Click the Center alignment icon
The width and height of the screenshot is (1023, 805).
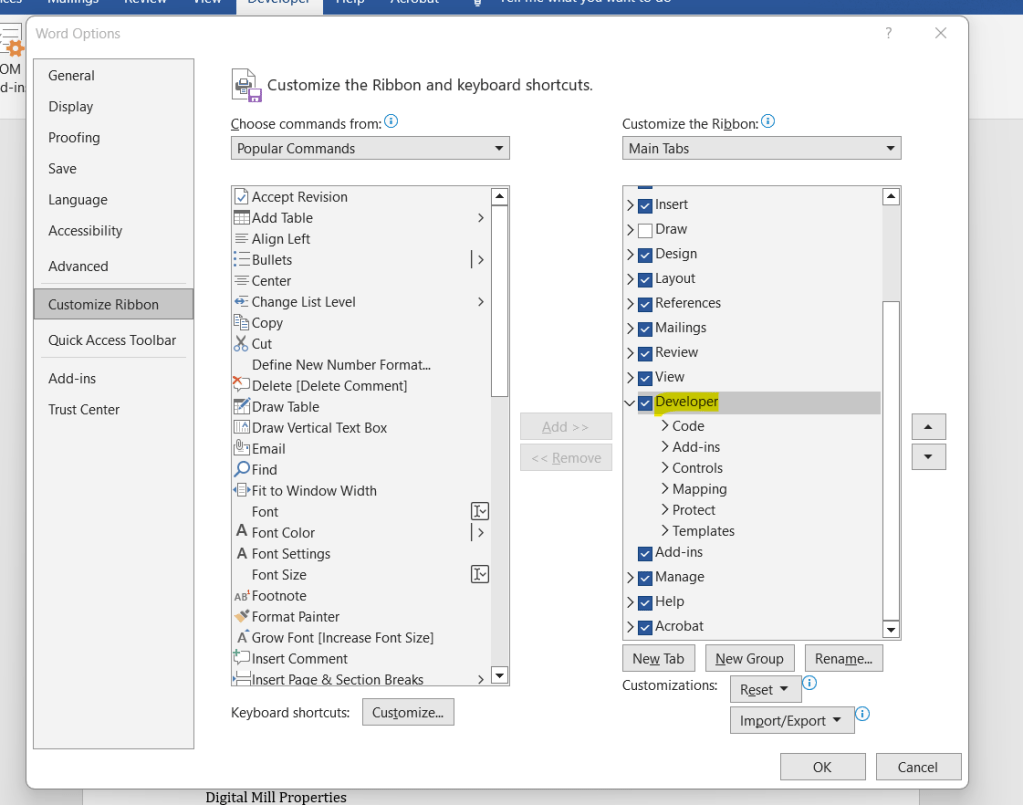click(241, 281)
